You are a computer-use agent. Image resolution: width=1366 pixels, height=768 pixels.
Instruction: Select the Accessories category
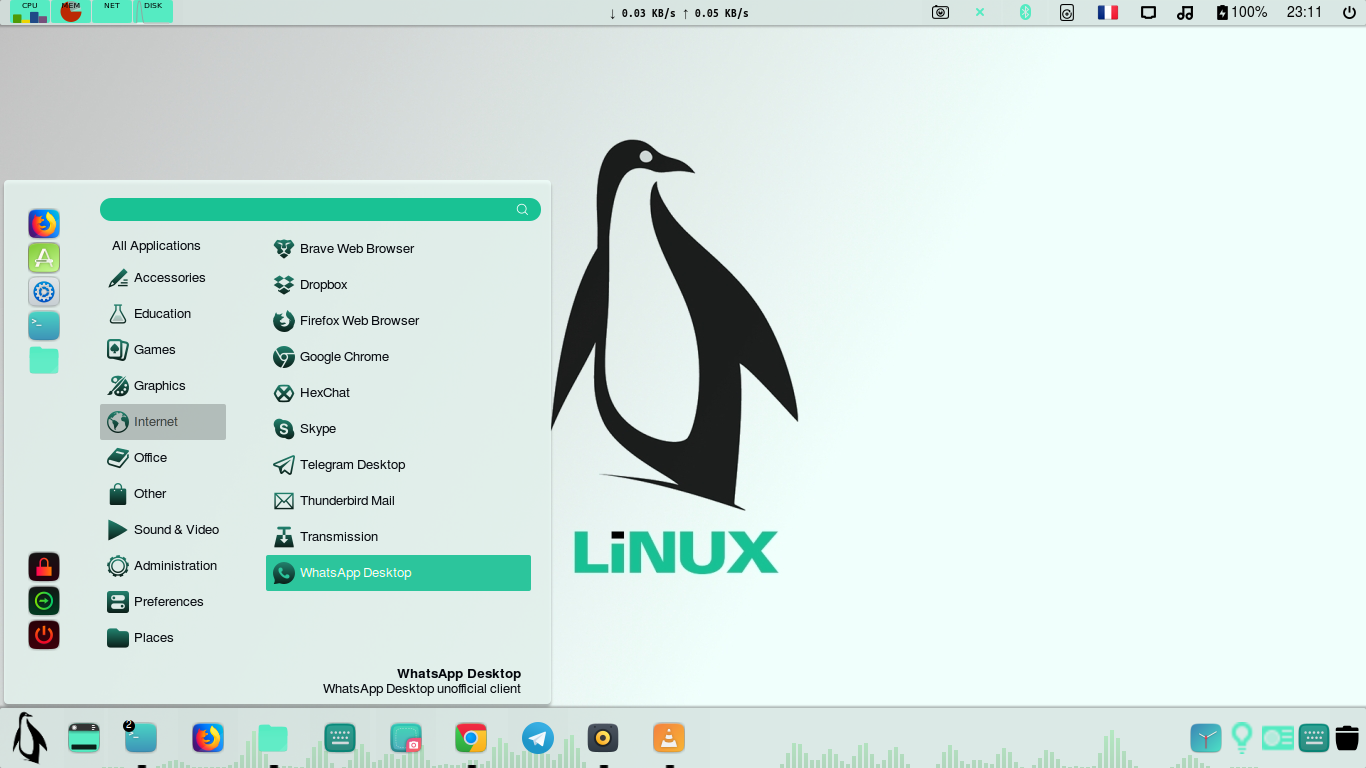tap(163, 278)
